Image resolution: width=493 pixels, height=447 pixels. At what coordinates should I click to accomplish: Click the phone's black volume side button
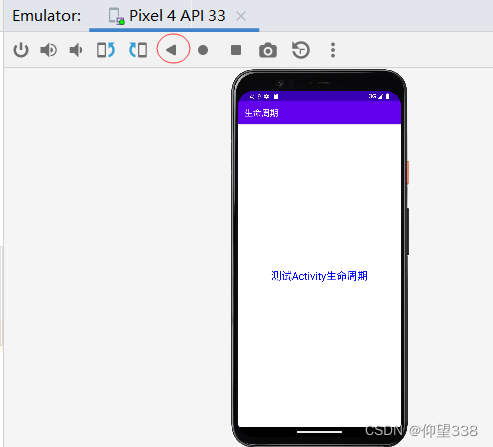tap(407, 232)
